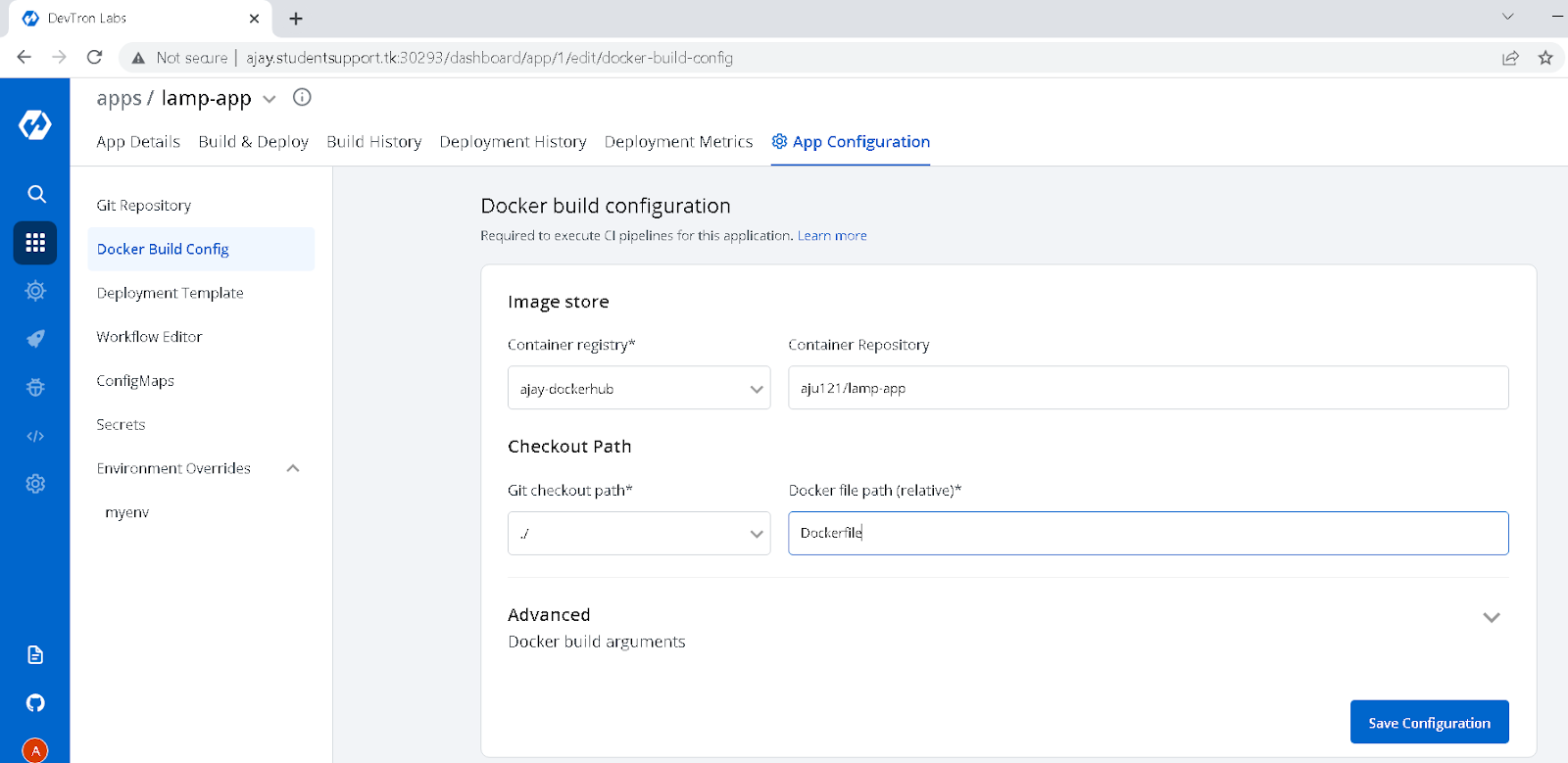Collapse the Environment Overrides list
This screenshot has width=1568, height=763.
point(293,468)
